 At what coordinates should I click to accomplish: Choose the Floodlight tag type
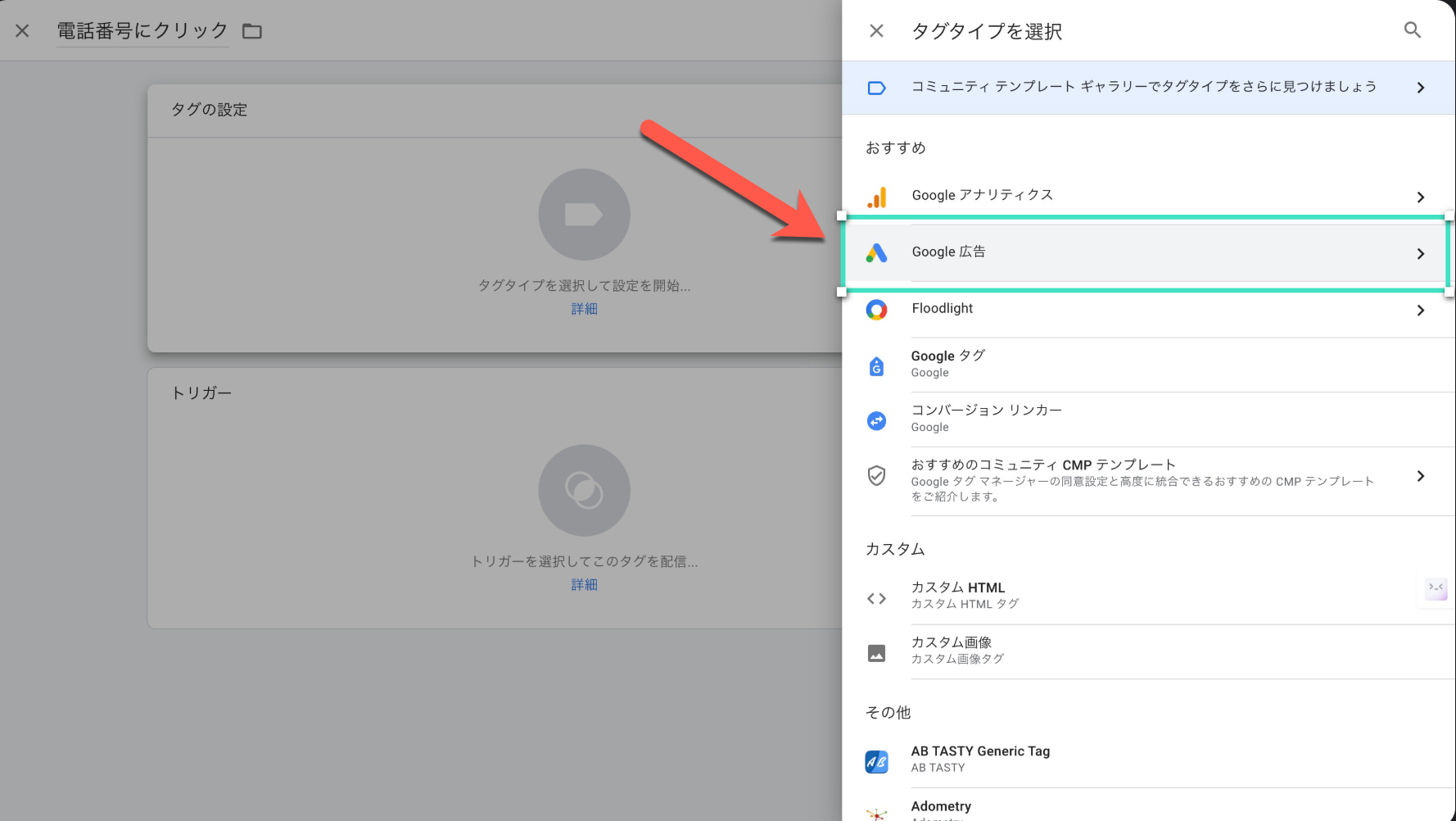pos(1148,310)
